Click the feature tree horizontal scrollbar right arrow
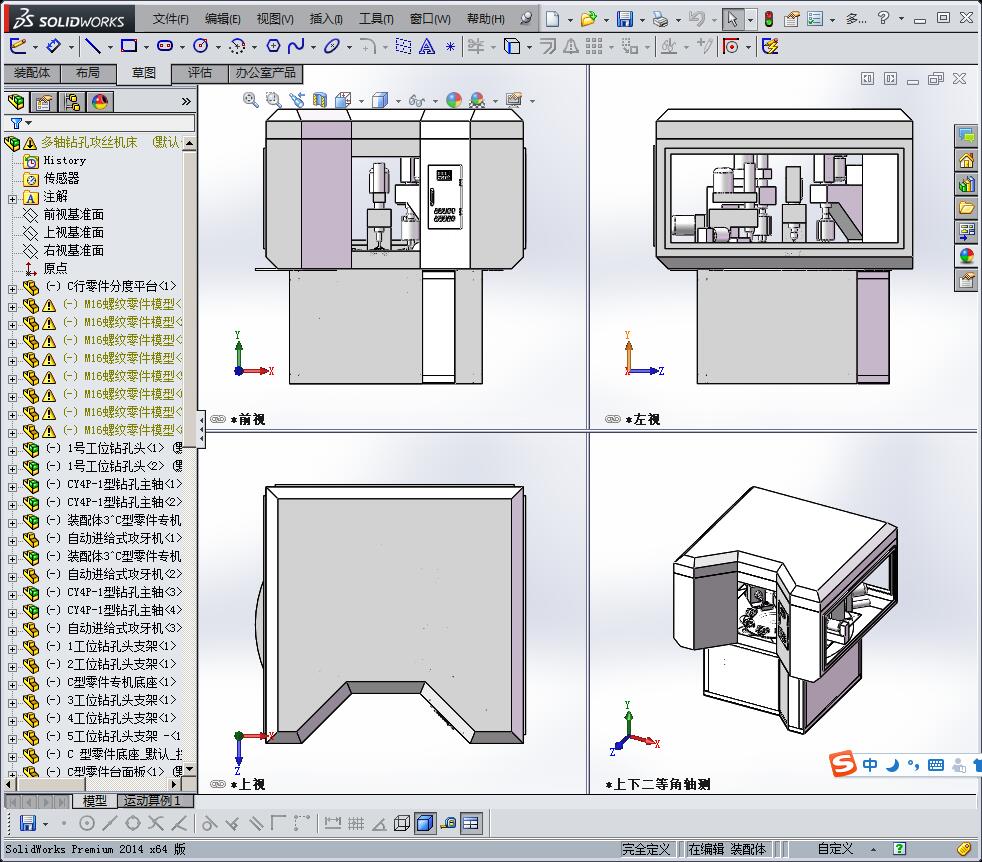982x862 pixels. pyautogui.click(x=175, y=784)
